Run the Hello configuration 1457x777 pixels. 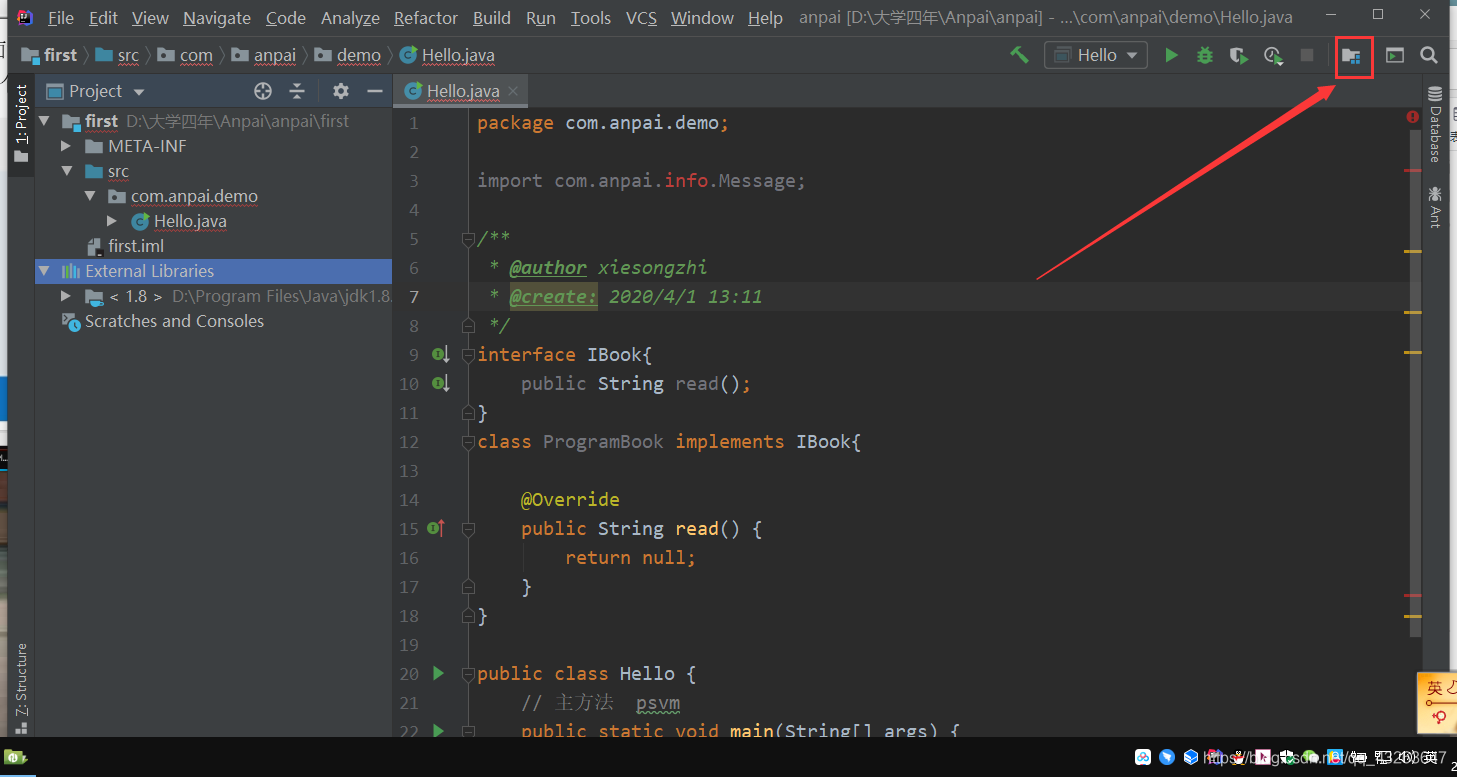pos(1171,55)
